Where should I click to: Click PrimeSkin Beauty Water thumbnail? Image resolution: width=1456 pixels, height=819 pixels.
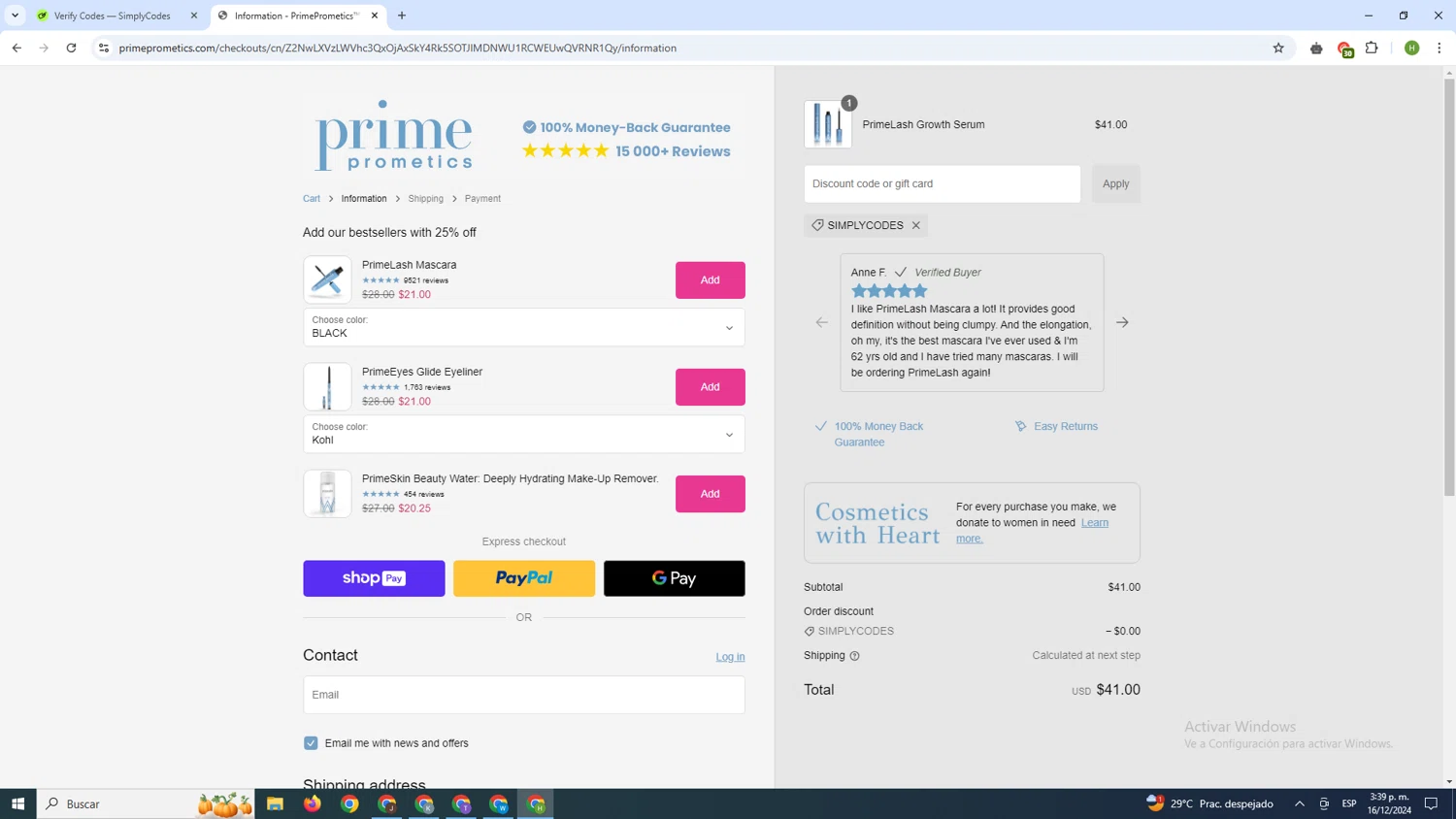coord(327,493)
